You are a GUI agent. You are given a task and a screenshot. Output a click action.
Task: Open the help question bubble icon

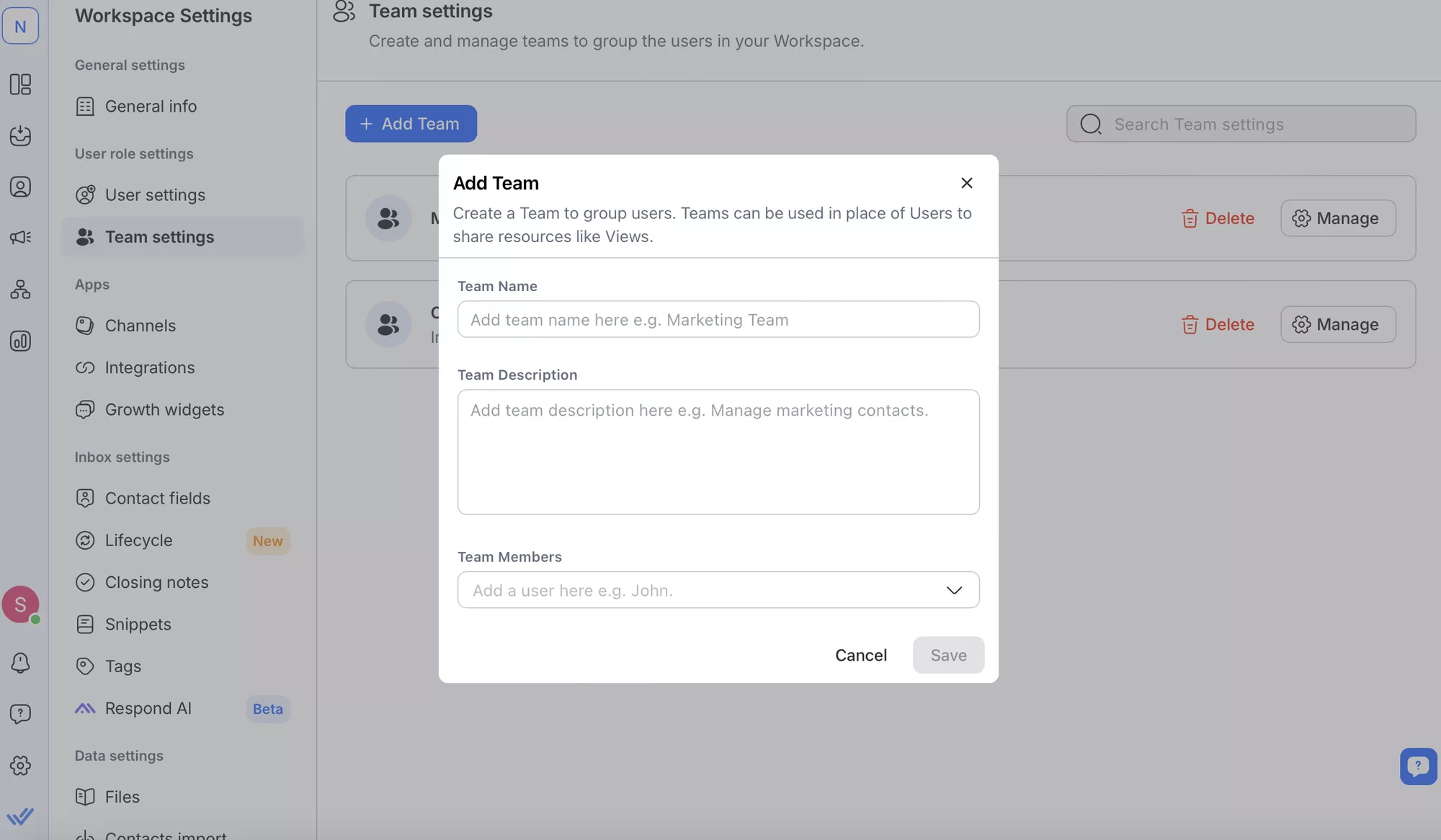pyautogui.click(x=20, y=714)
